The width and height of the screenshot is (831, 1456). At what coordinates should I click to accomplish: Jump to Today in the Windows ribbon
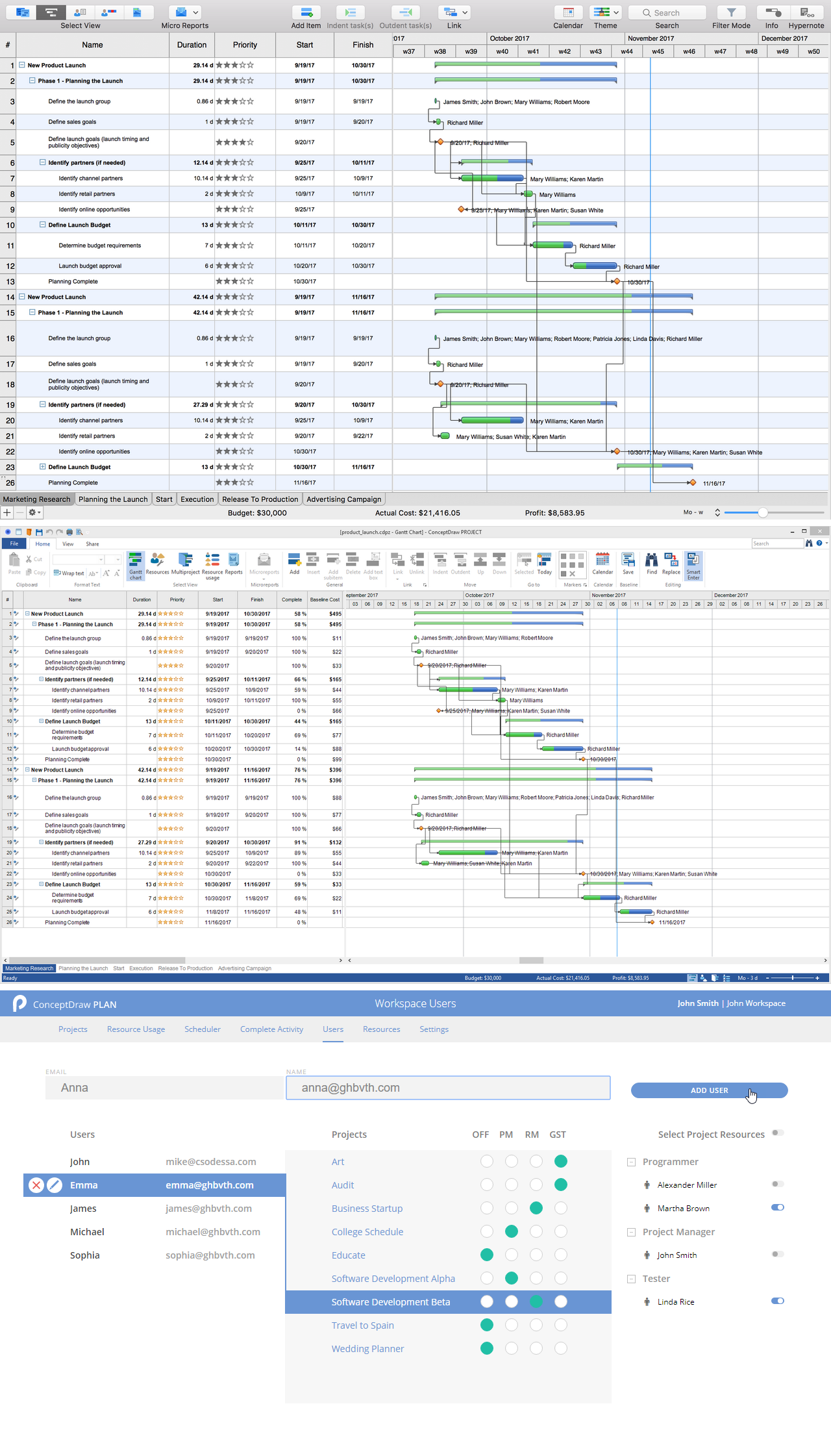coord(545,564)
